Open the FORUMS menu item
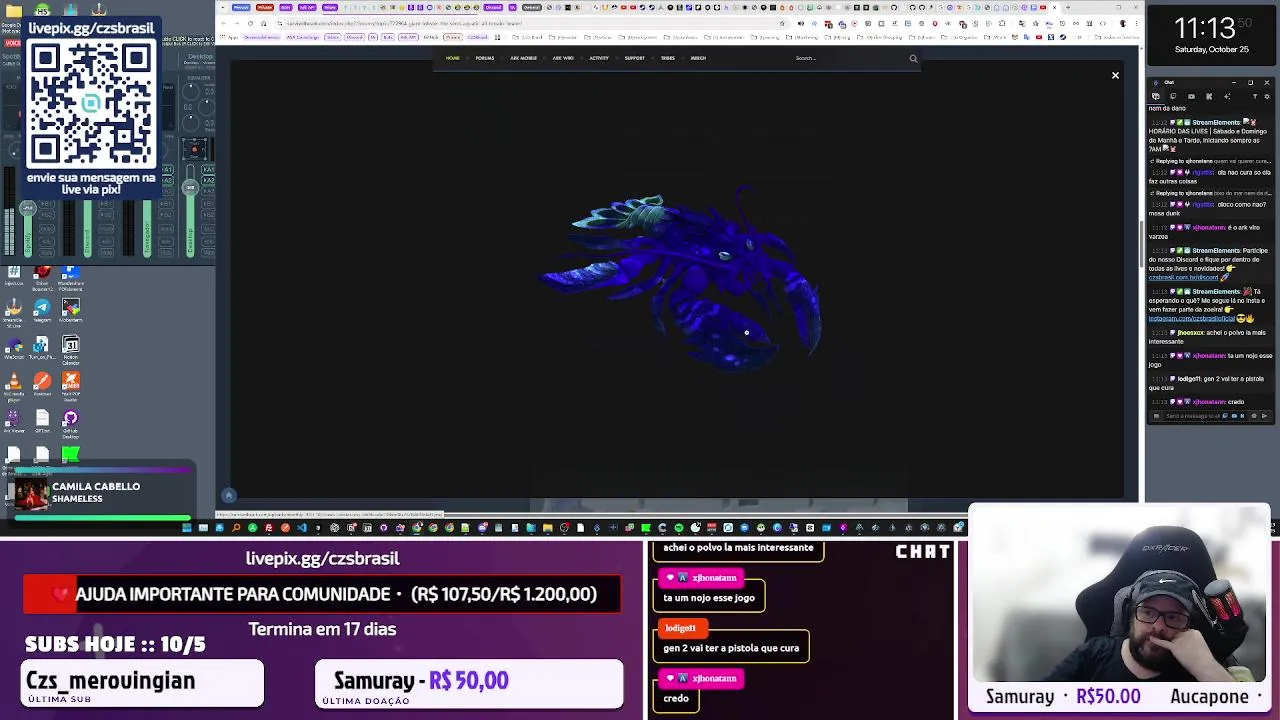The height and width of the screenshot is (720, 1280). pos(485,58)
